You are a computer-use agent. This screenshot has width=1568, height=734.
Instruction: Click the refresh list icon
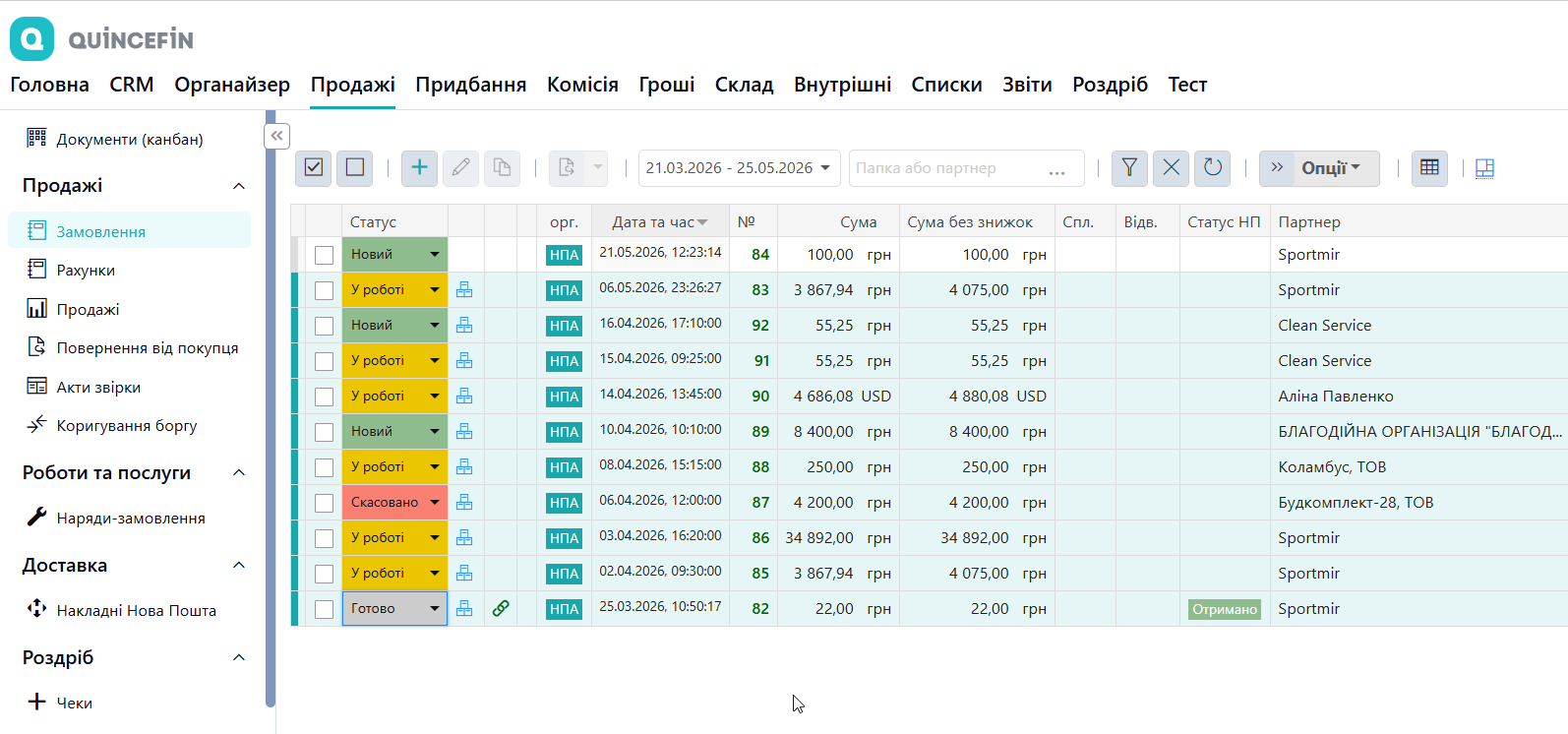(x=1212, y=168)
